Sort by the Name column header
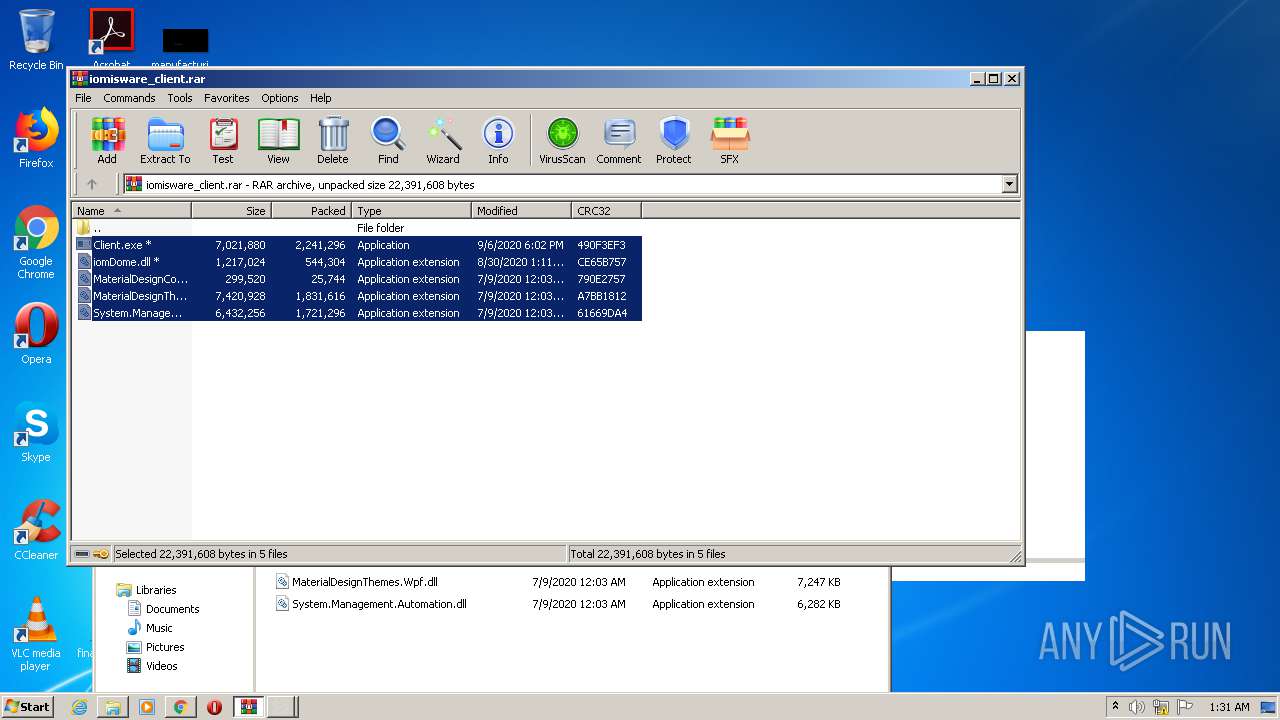The width and height of the screenshot is (1280, 720). pos(132,211)
